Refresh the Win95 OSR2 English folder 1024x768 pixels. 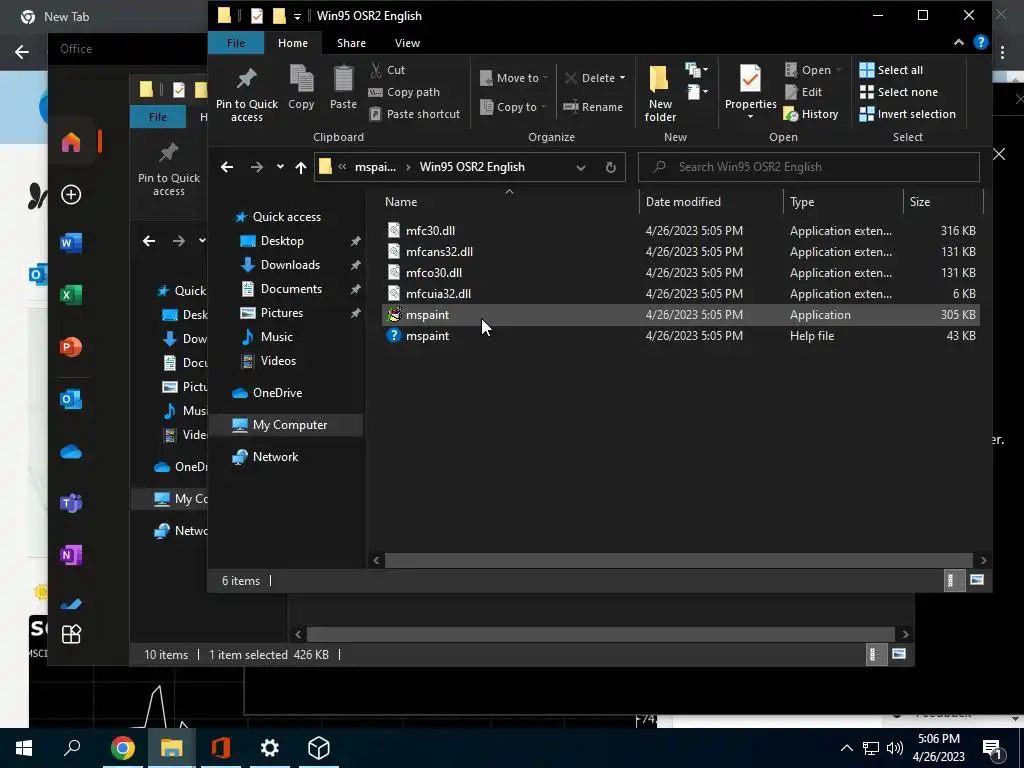[611, 167]
